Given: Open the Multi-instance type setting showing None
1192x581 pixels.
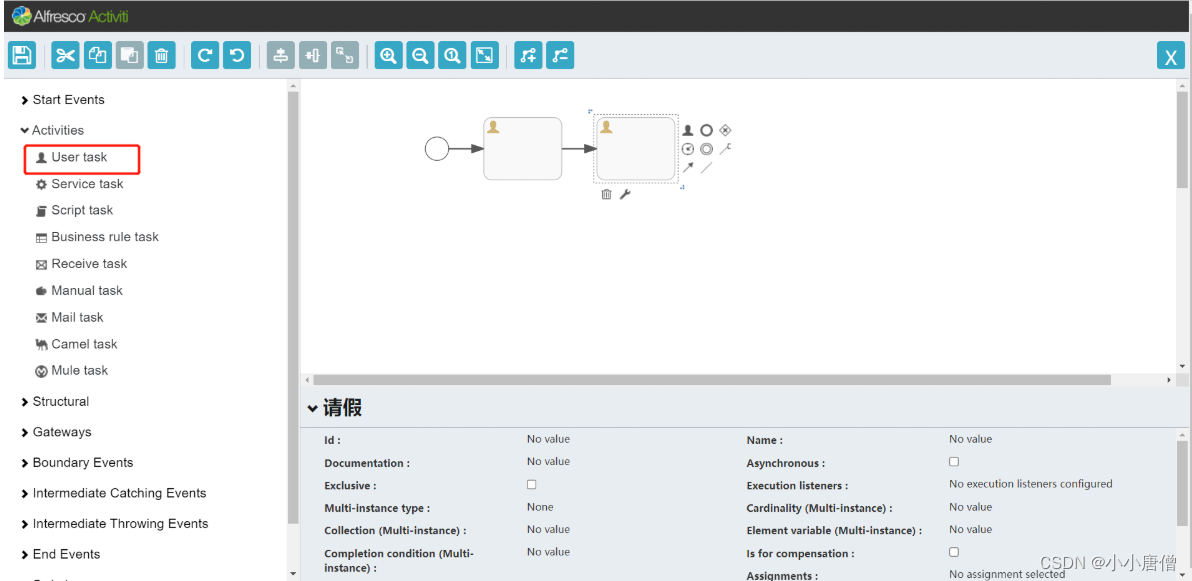Looking at the screenshot, I should click(x=540, y=507).
